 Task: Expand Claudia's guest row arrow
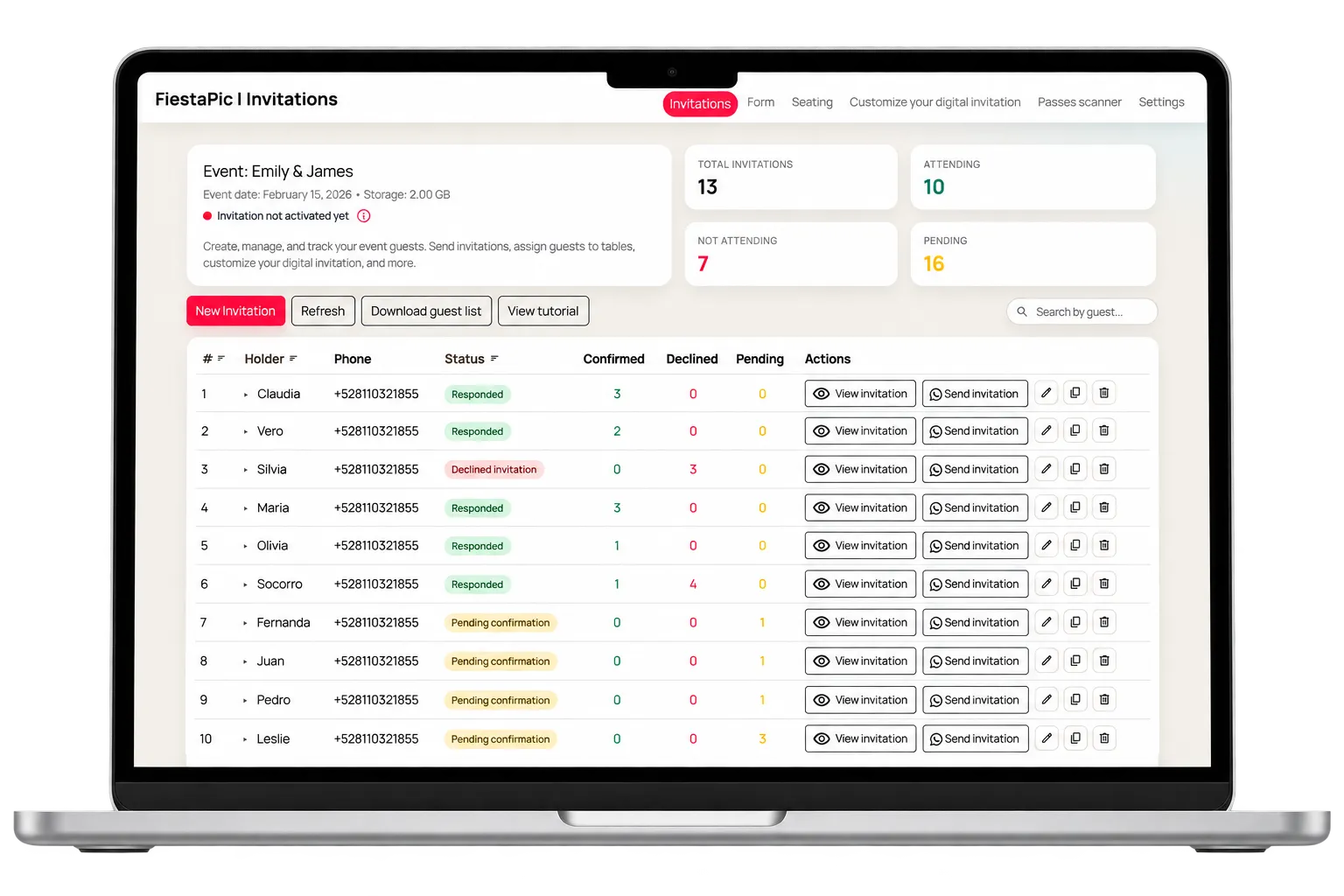coord(246,395)
